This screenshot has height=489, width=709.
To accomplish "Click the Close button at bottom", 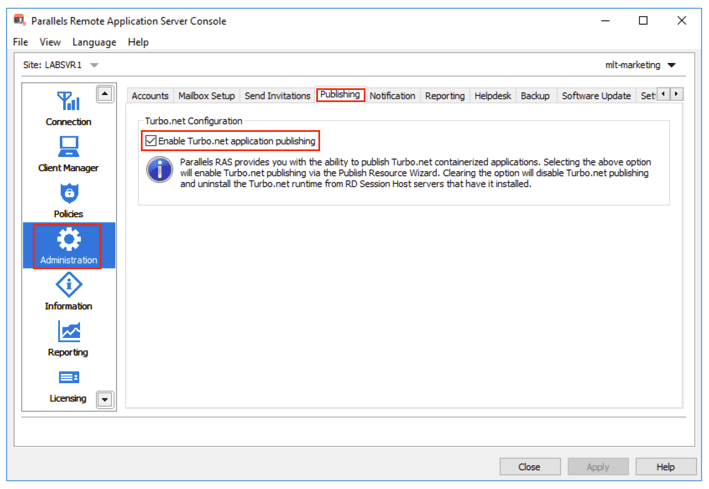I will click(x=530, y=467).
